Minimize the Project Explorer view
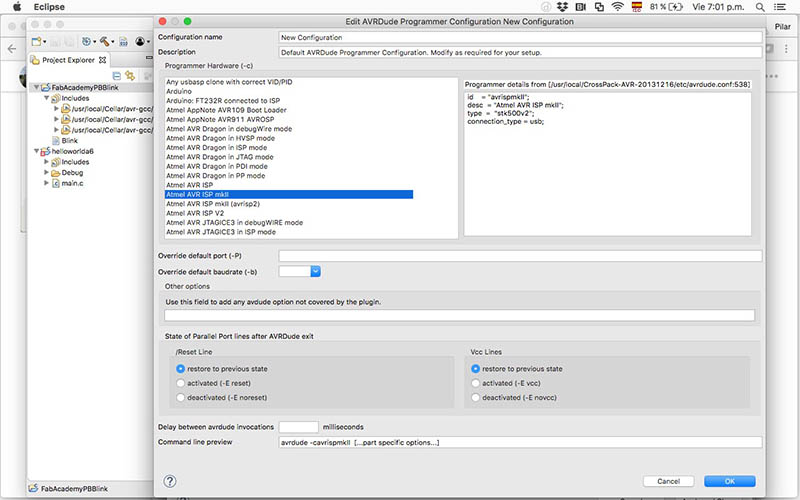800x500 pixels. (x=149, y=58)
